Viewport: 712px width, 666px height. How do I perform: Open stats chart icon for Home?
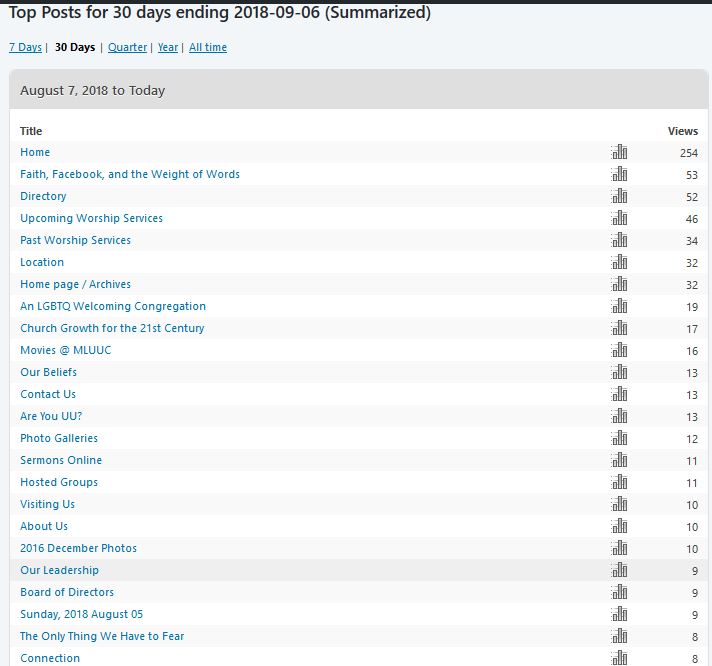[x=619, y=152]
